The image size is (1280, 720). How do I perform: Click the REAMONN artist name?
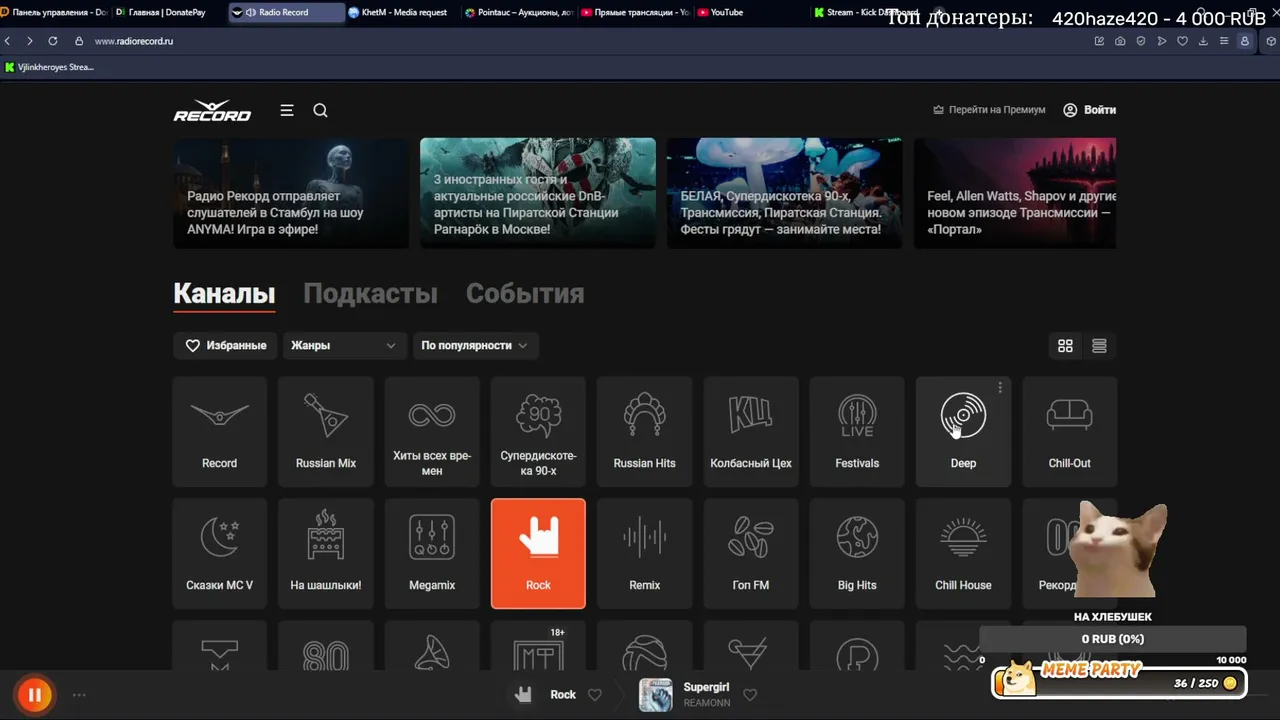click(x=707, y=703)
